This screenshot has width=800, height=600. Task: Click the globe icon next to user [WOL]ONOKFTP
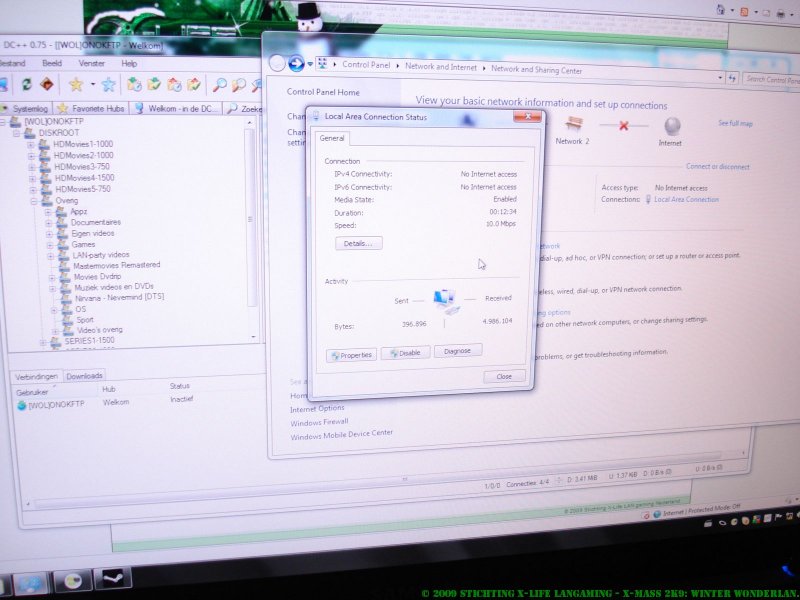[21, 406]
